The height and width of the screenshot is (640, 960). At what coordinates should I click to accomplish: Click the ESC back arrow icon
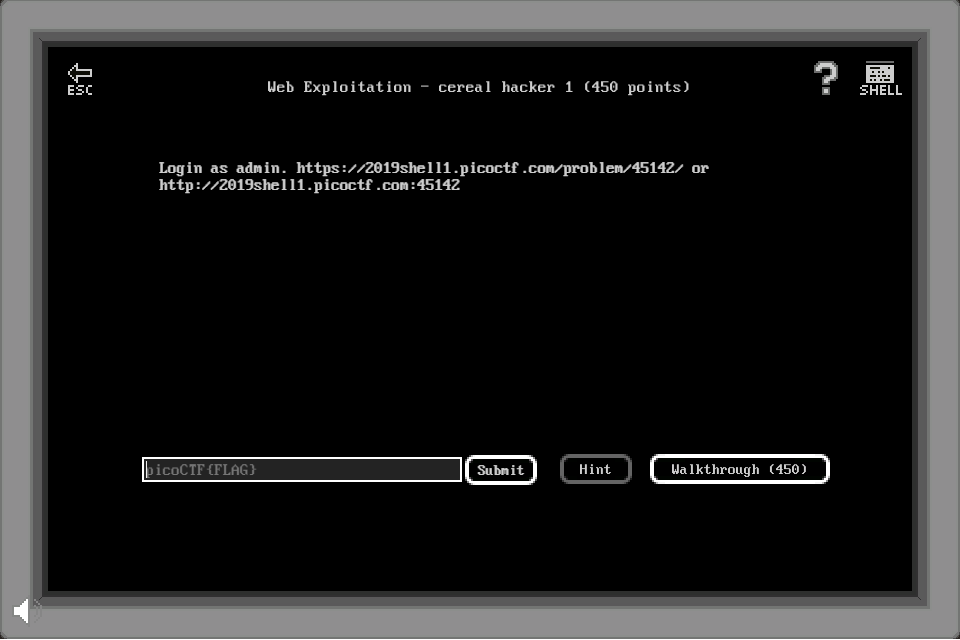coord(80,79)
